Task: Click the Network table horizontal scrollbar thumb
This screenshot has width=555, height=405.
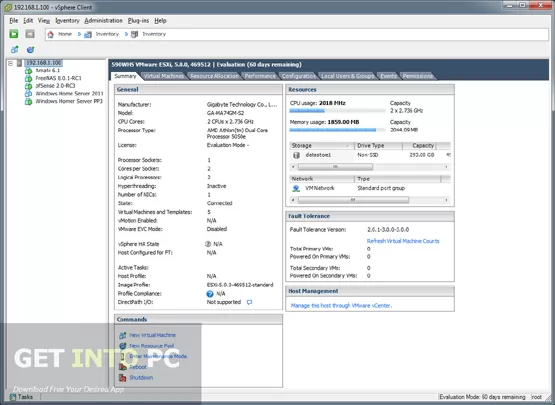Action: tap(353, 200)
